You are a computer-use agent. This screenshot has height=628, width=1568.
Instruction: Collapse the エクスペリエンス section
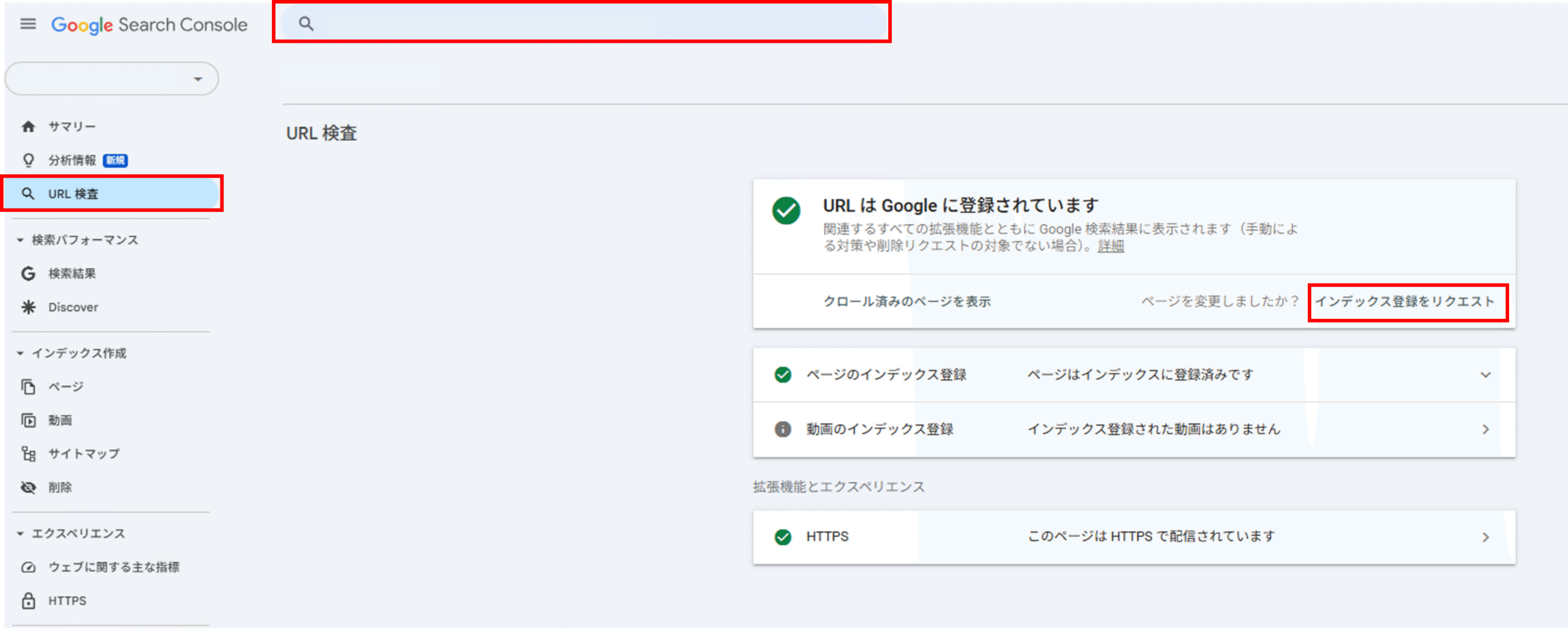pyautogui.click(x=20, y=534)
